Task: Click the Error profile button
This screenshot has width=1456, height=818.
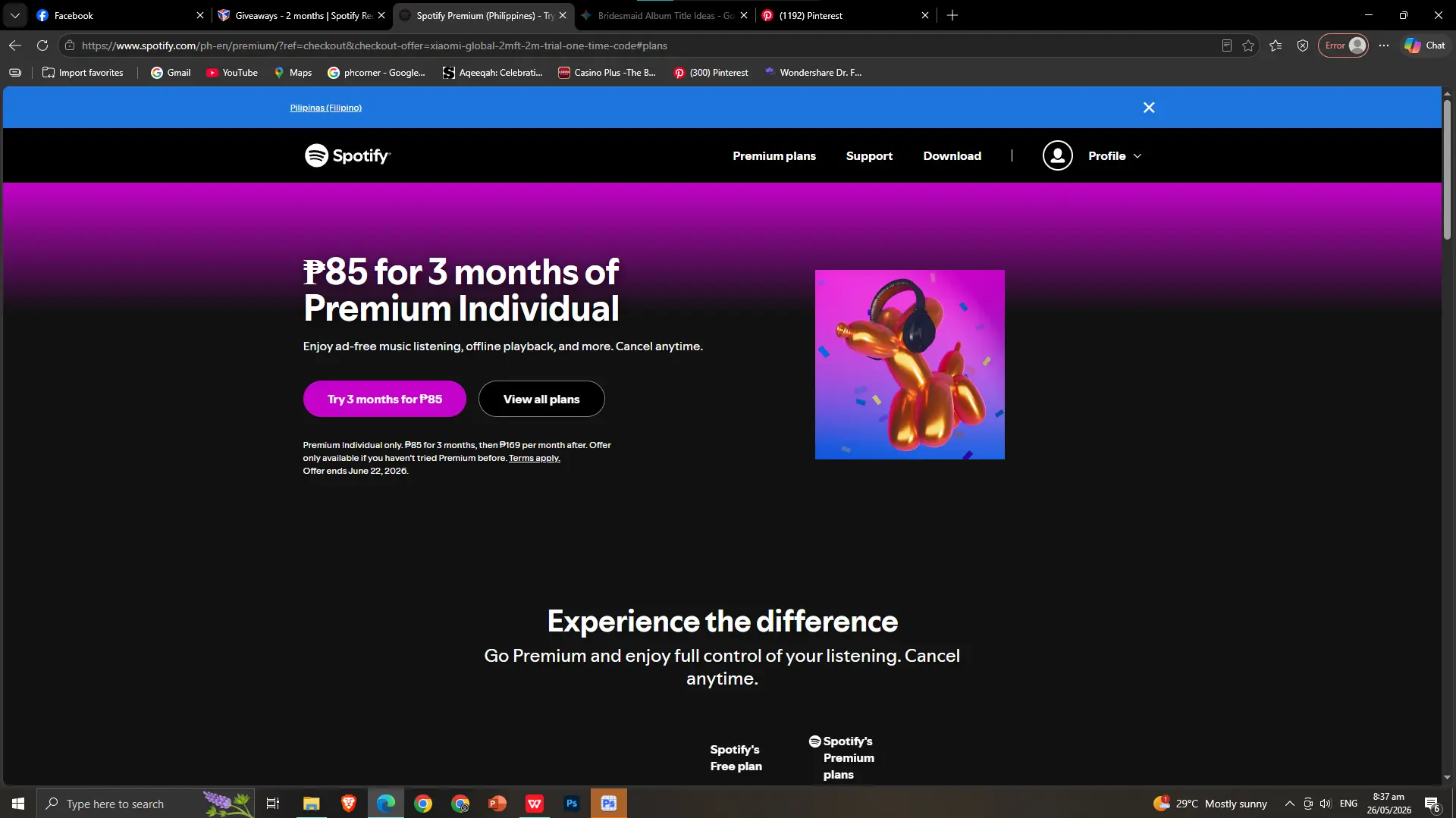Action: (x=1344, y=45)
